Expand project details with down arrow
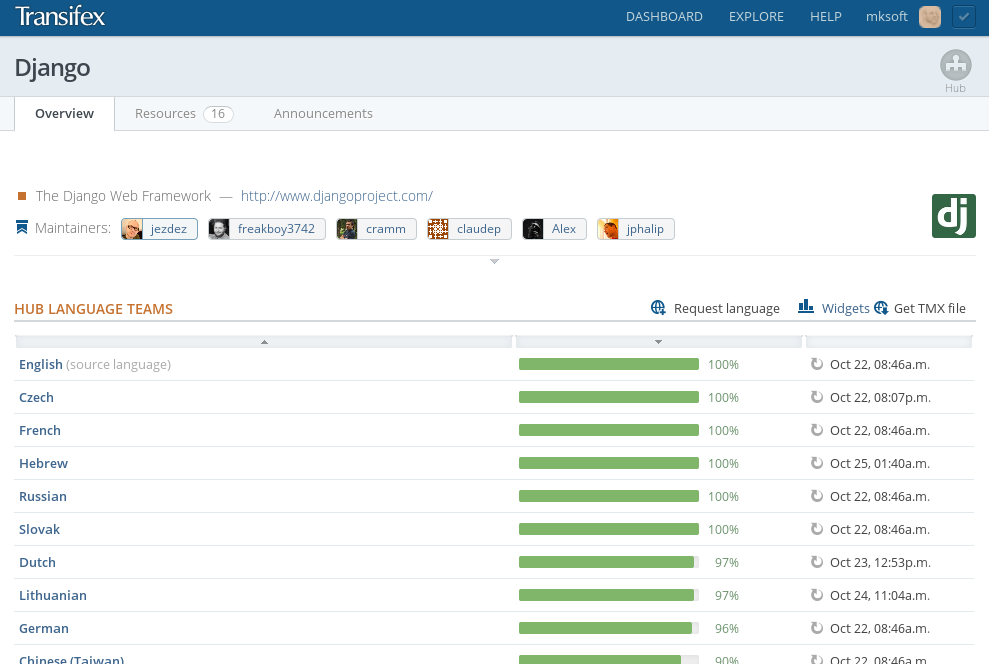 [494, 261]
